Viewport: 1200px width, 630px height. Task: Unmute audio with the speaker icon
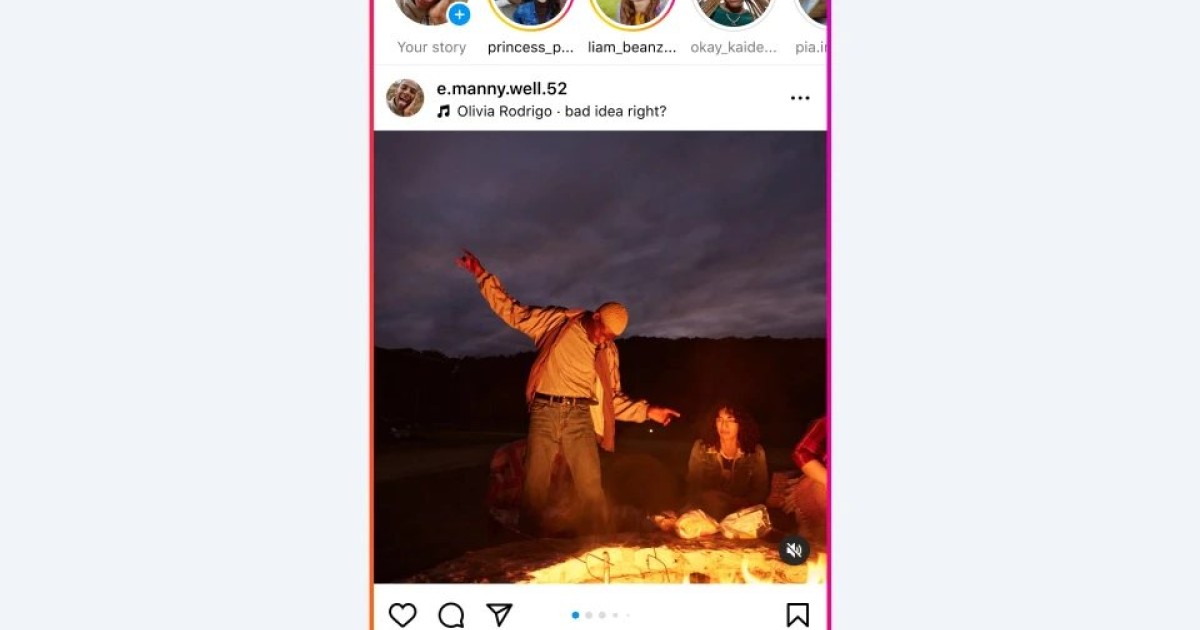click(x=794, y=550)
